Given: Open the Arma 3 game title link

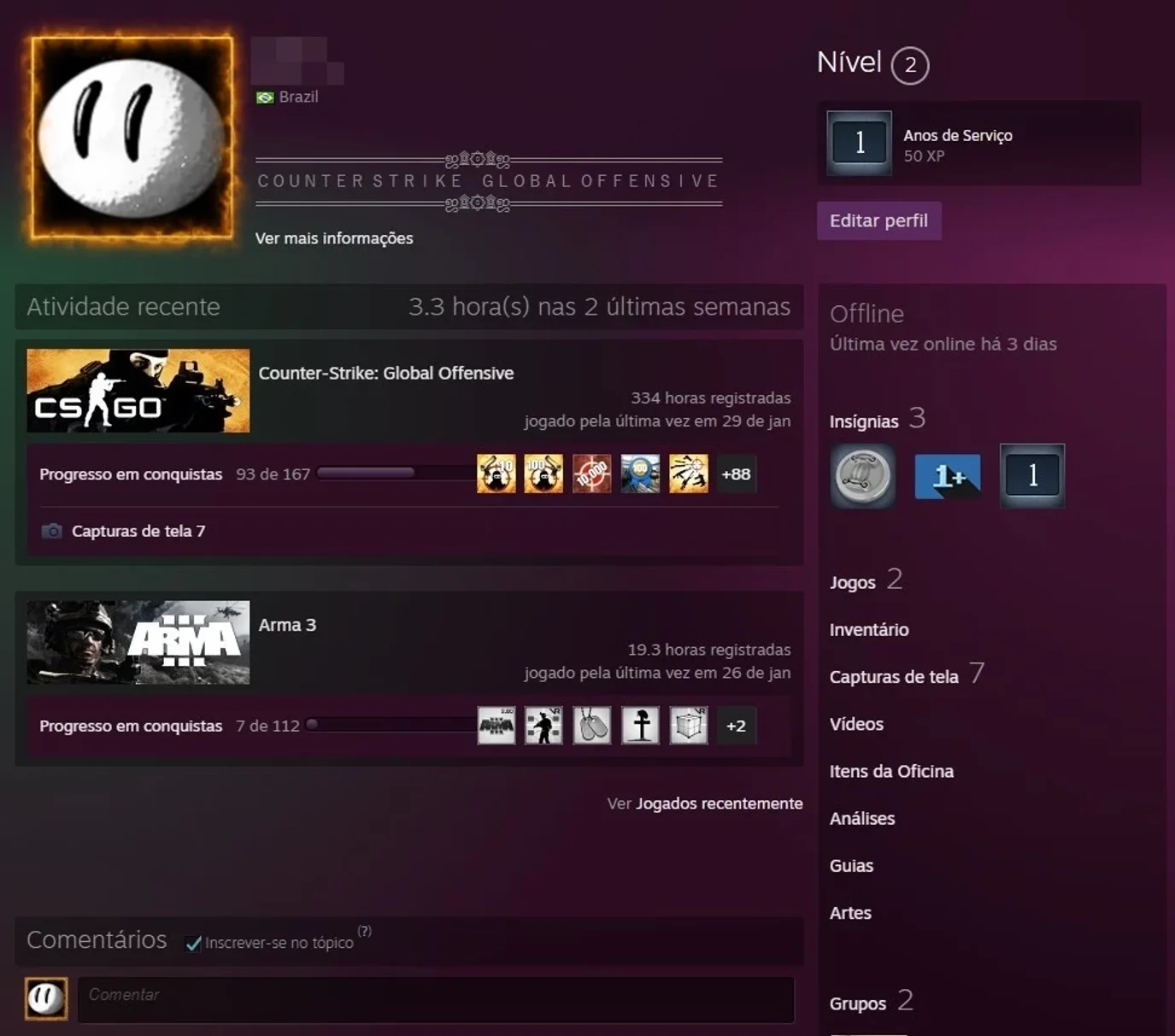Looking at the screenshot, I should [x=287, y=625].
